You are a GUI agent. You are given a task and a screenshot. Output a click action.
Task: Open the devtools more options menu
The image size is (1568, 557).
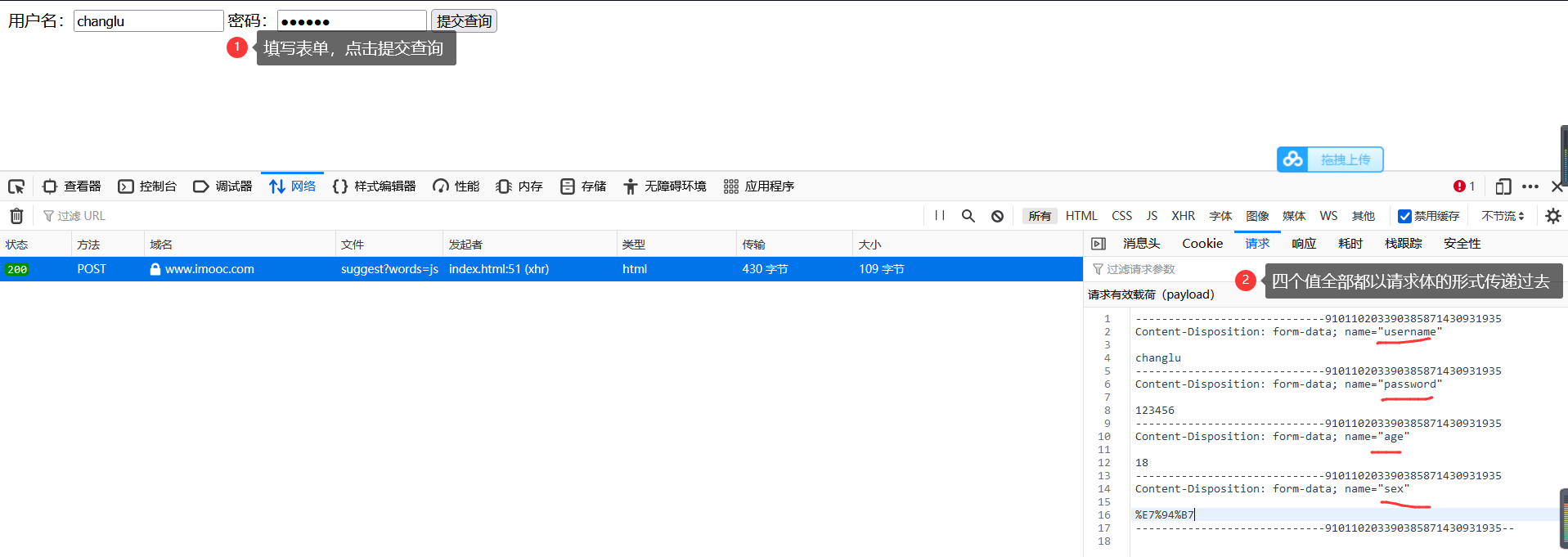(x=1530, y=186)
